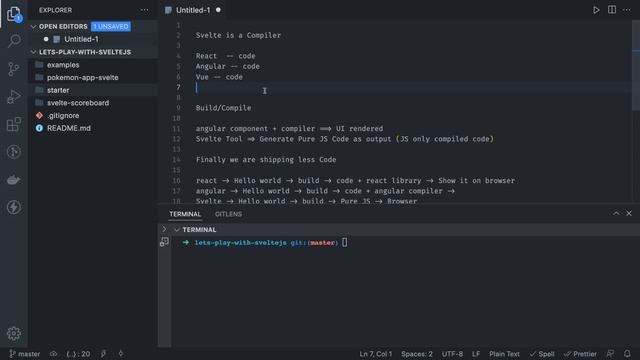Click the cloud sync icon in status bar
640x360 pixels.
(x=53, y=354)
